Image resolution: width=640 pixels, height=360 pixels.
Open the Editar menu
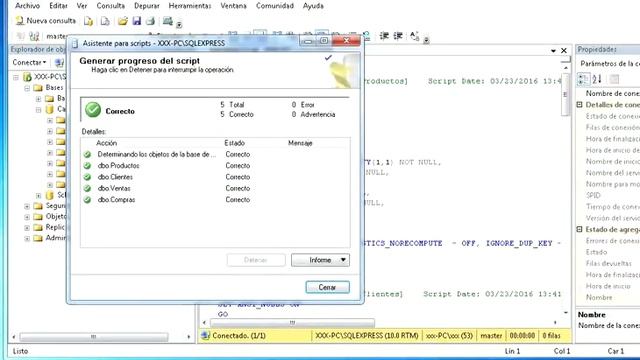point(58,6)
